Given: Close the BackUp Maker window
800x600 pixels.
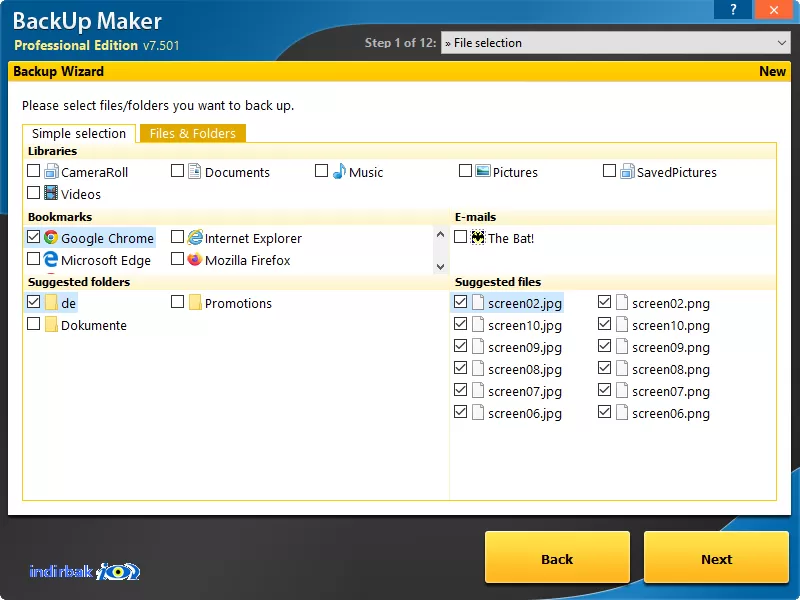Looking at the screenshot, I should pos(773,9).
